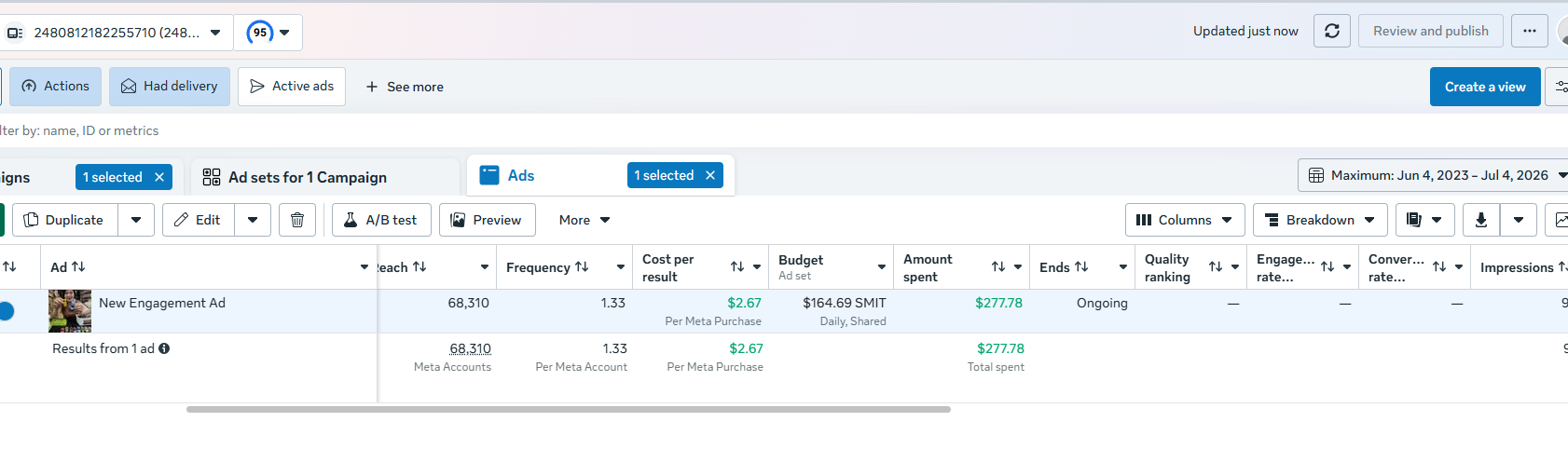This screenshot has height=449, width=1568.
Task: Click the Create a view button
Action: (x=1485, y=87)
